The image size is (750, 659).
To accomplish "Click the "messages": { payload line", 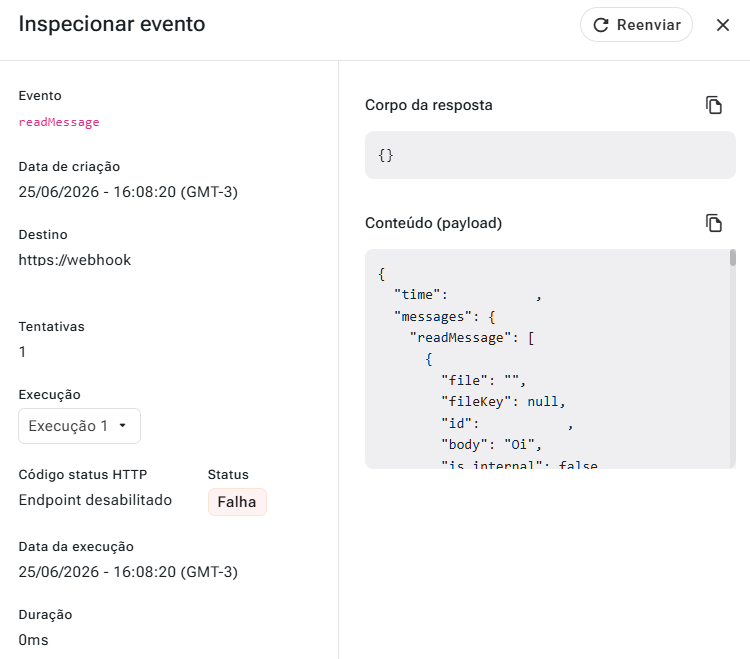I will 444,317.
